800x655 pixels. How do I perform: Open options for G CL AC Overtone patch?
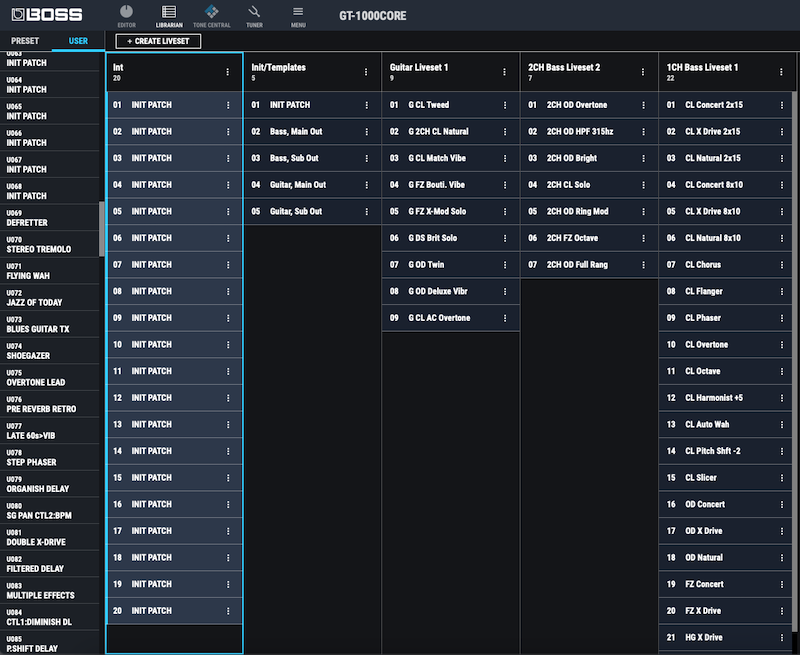click(505, 318)
